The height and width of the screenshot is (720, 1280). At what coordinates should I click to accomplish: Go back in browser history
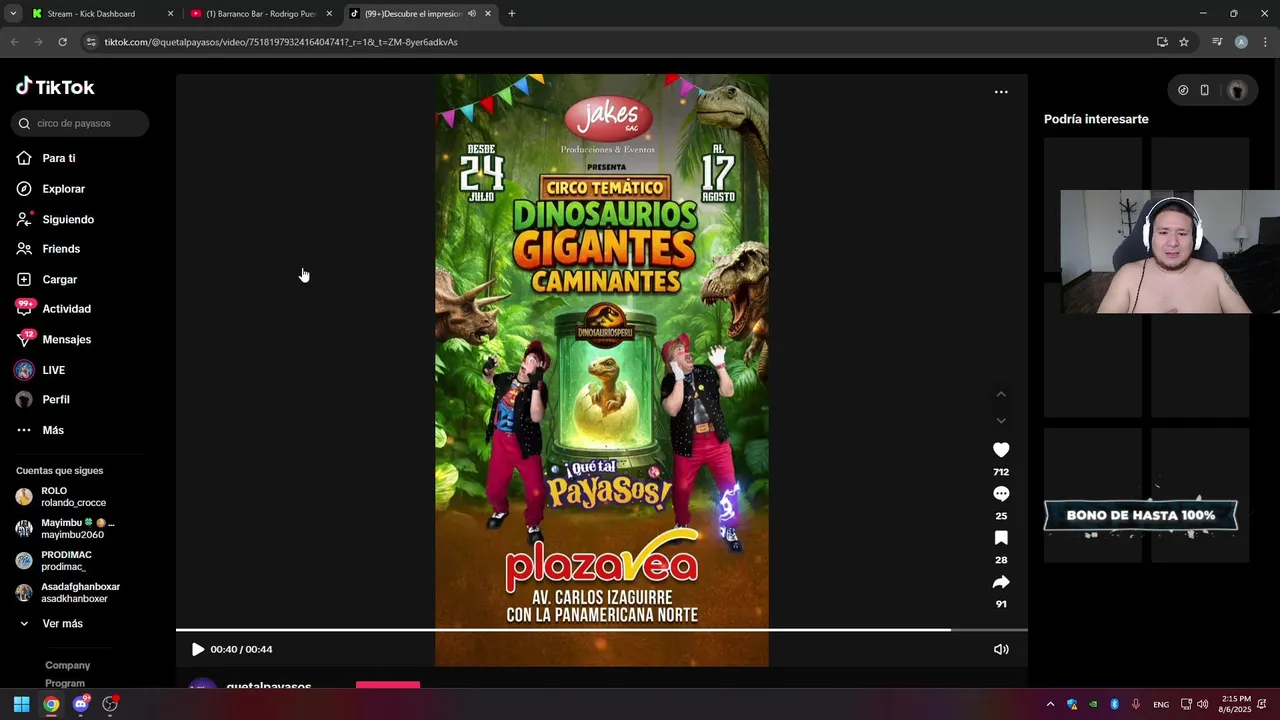click(14, 42)
